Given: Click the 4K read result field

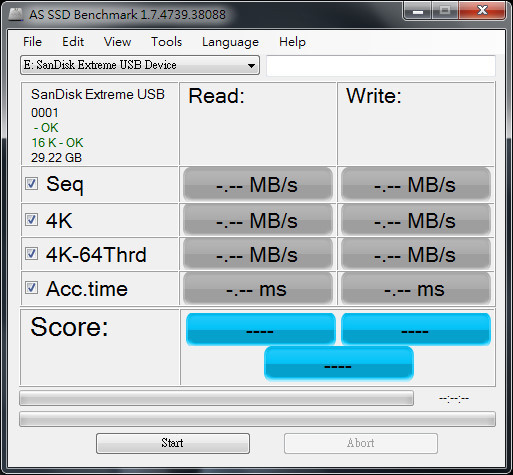Looking at the screenshot, I should pos(258,220).
